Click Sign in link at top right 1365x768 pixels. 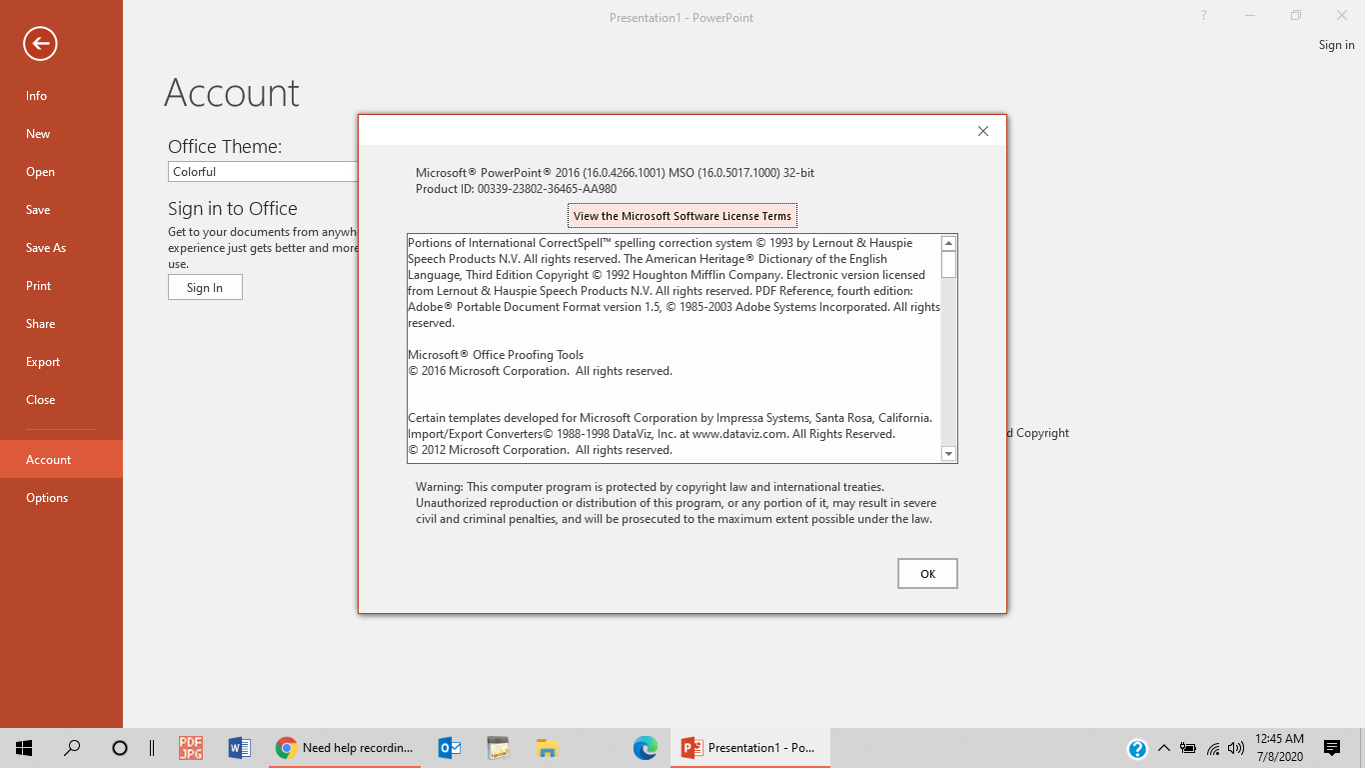coord(1336,45)
